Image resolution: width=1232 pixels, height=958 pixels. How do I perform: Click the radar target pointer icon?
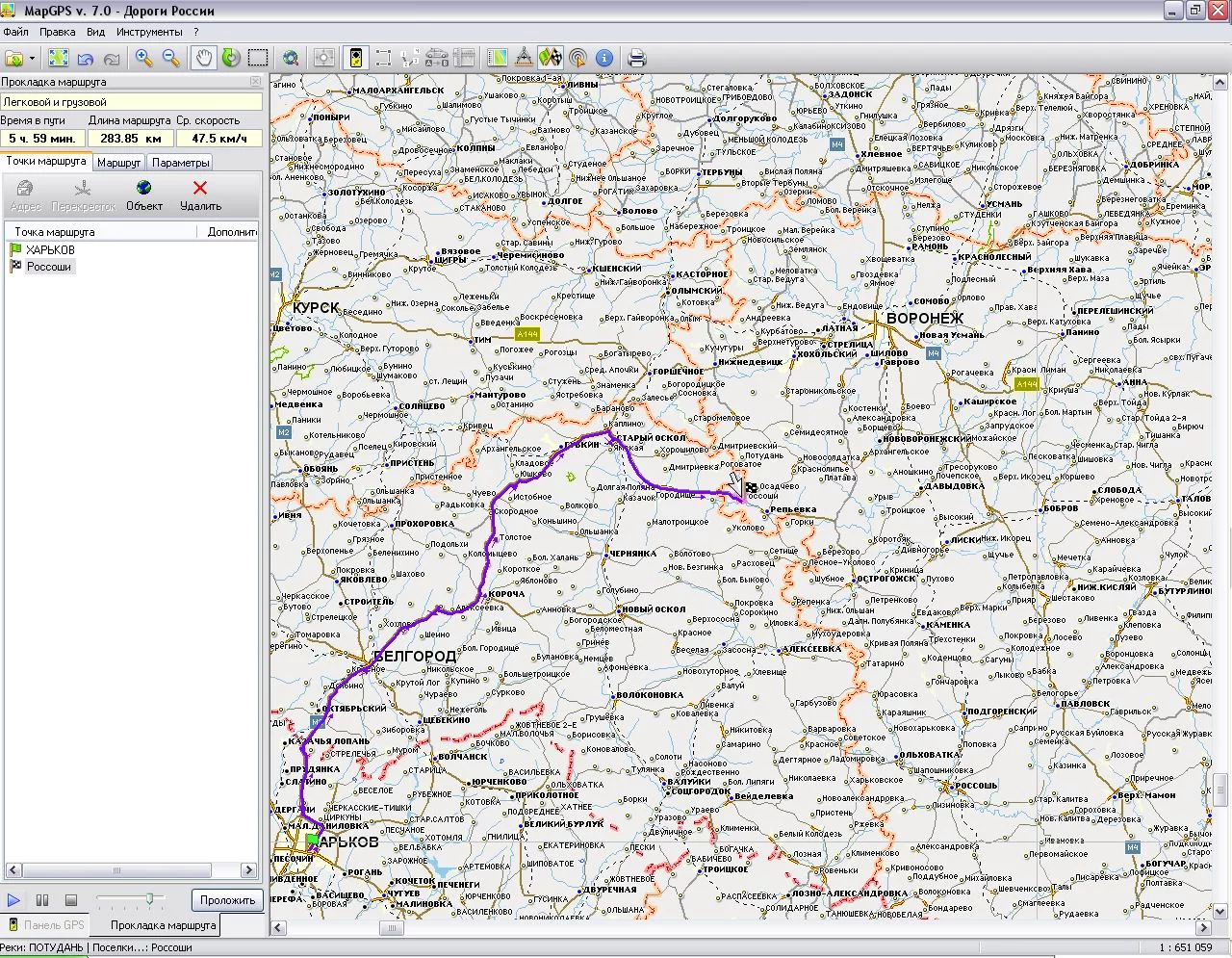click(x=577, y=58)
